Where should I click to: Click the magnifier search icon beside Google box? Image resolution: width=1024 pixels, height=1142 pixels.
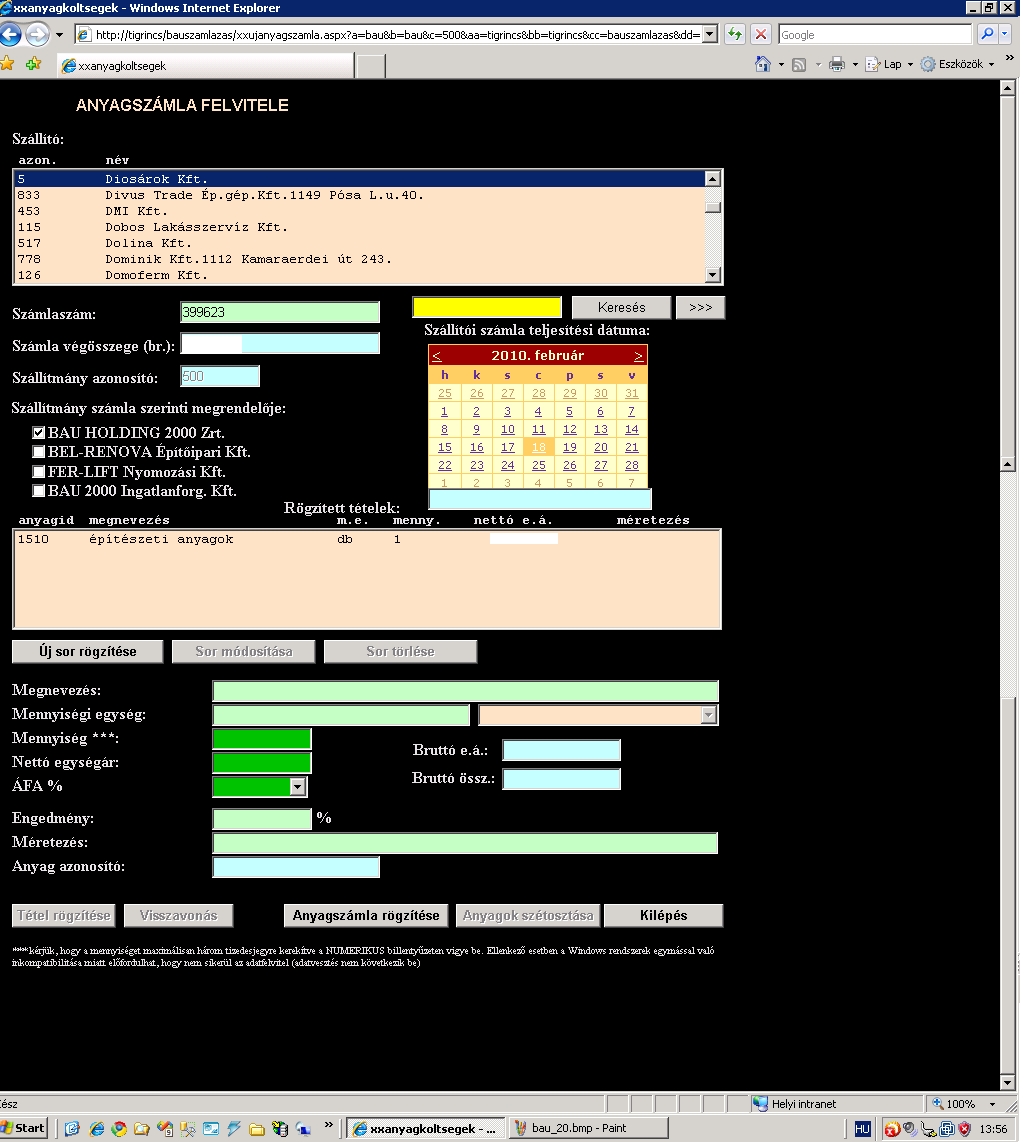[987, 34]
